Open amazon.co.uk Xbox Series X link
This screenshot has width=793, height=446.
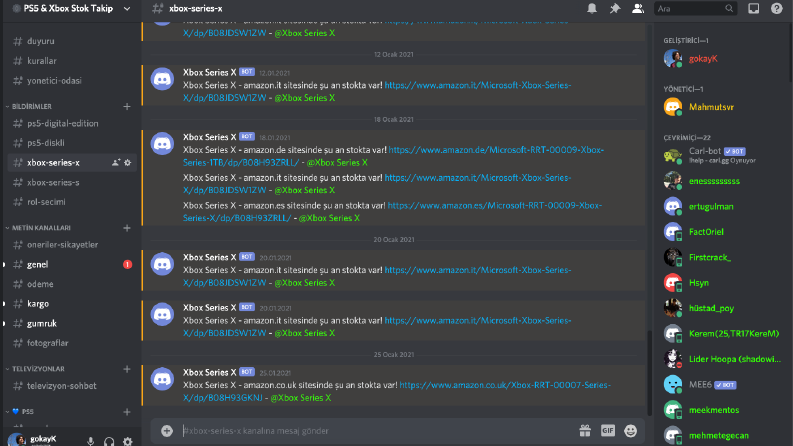(x=396, y=391)
